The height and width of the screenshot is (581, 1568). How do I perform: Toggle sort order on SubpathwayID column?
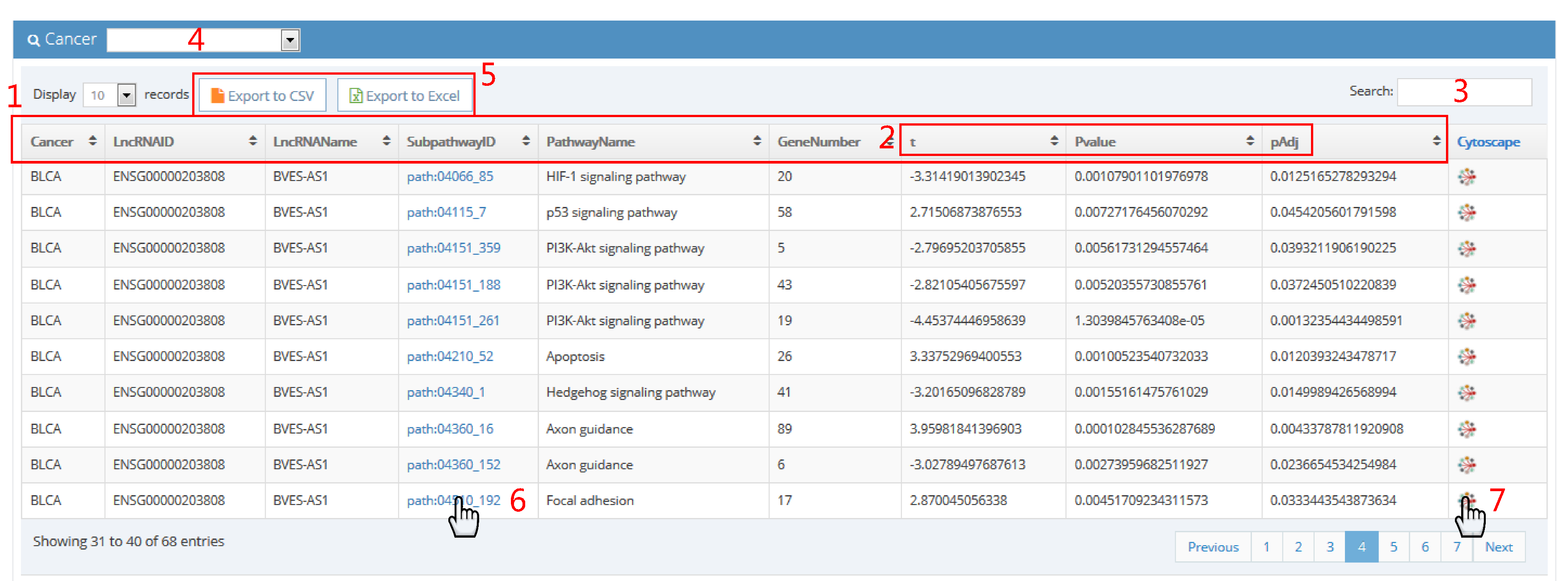click(x=526, y=141)
